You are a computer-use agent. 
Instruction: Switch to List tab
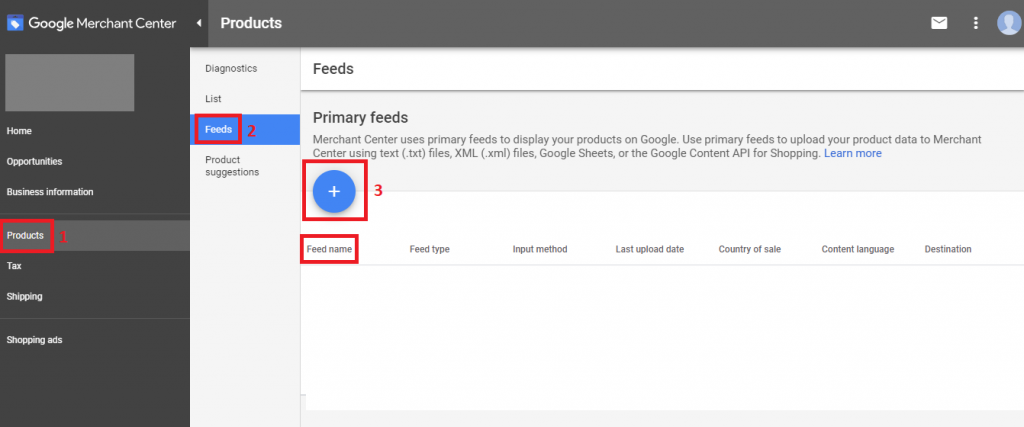[x=213, y=99]
